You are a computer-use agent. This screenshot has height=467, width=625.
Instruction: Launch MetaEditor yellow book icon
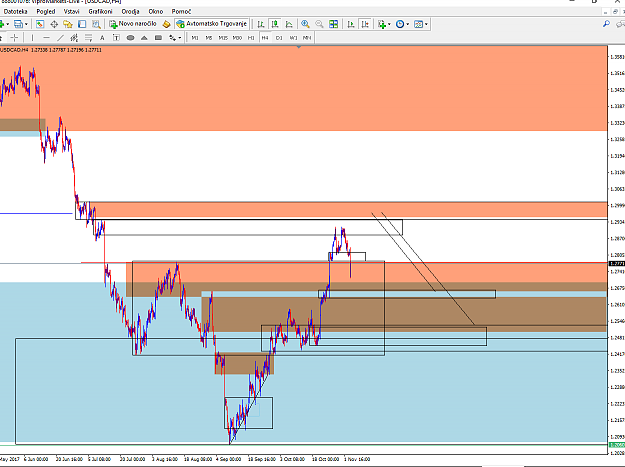tap(166, 24)
